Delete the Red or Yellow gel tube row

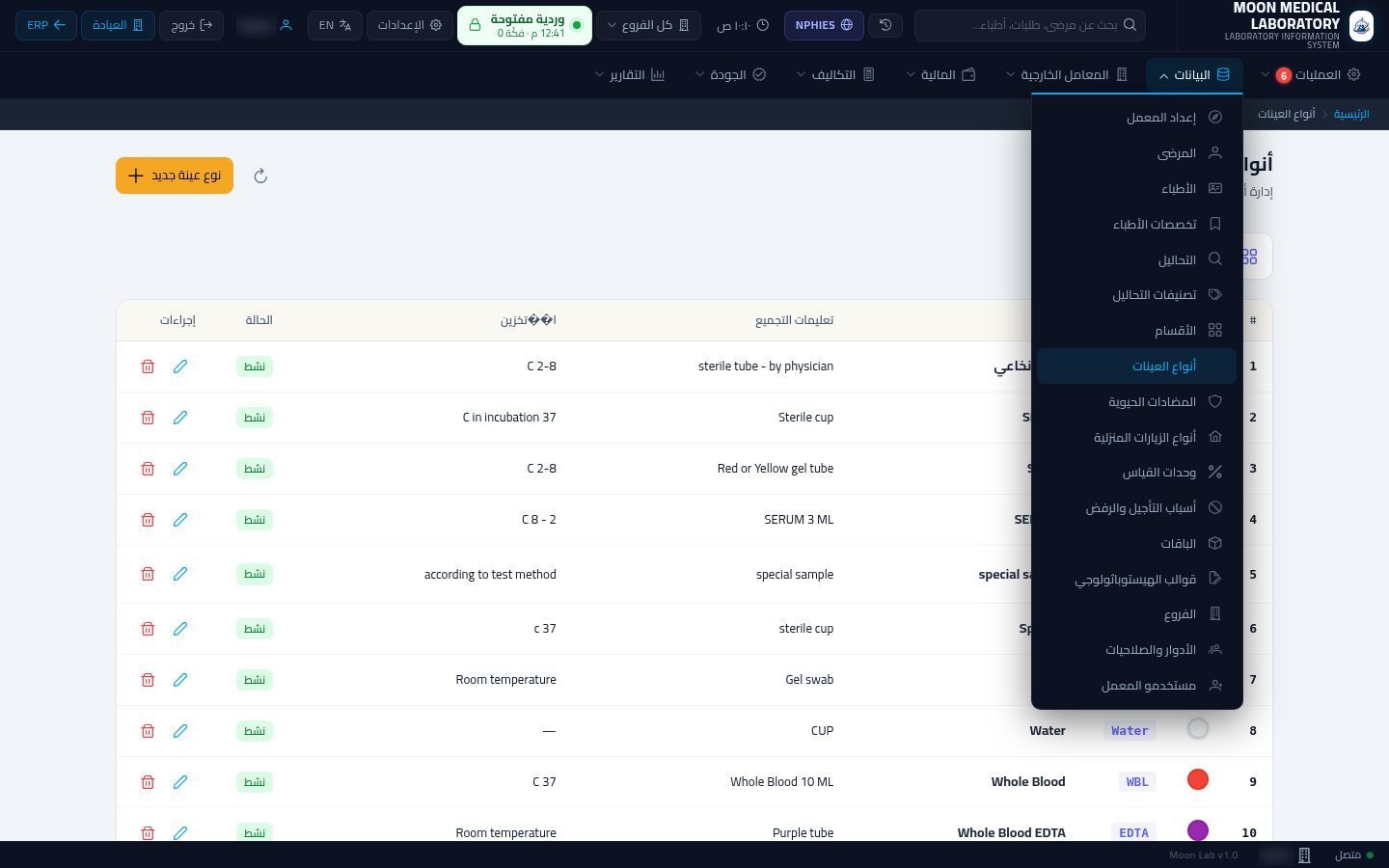click(148, 469)
